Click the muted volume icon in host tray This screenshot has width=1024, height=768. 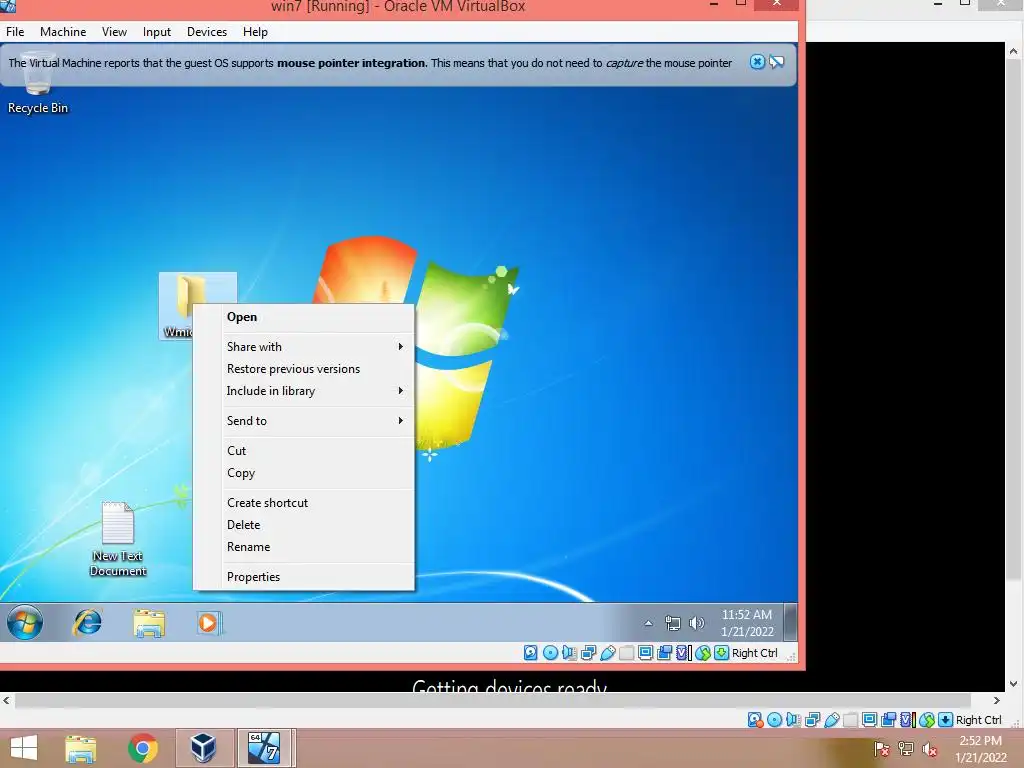(930, 749)
